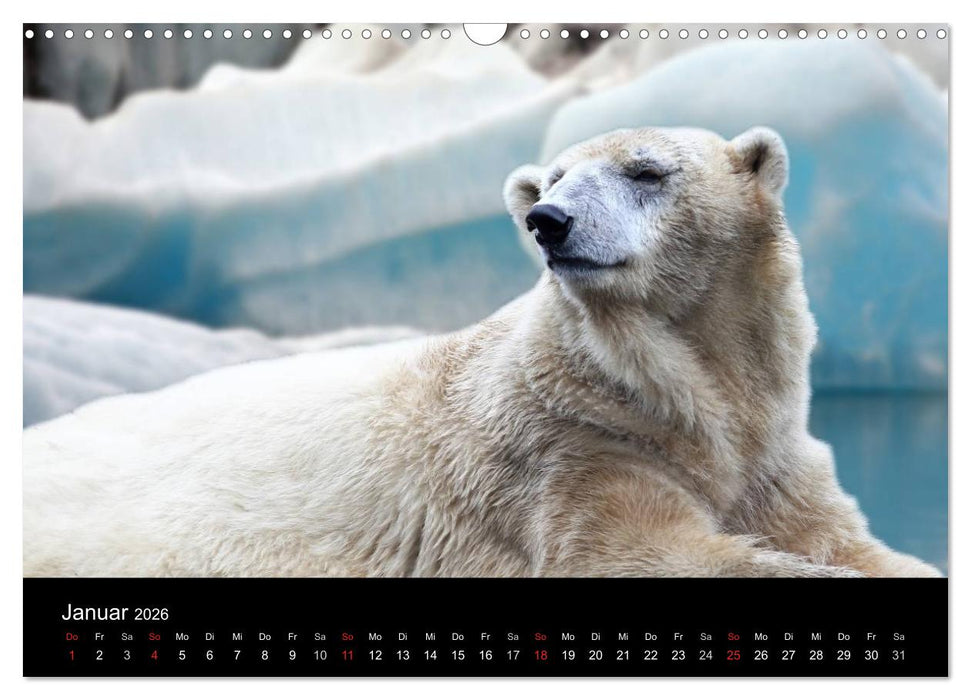The image size is (971, 700).
Task: Select the Do weekday label in red
Action: 70,635
